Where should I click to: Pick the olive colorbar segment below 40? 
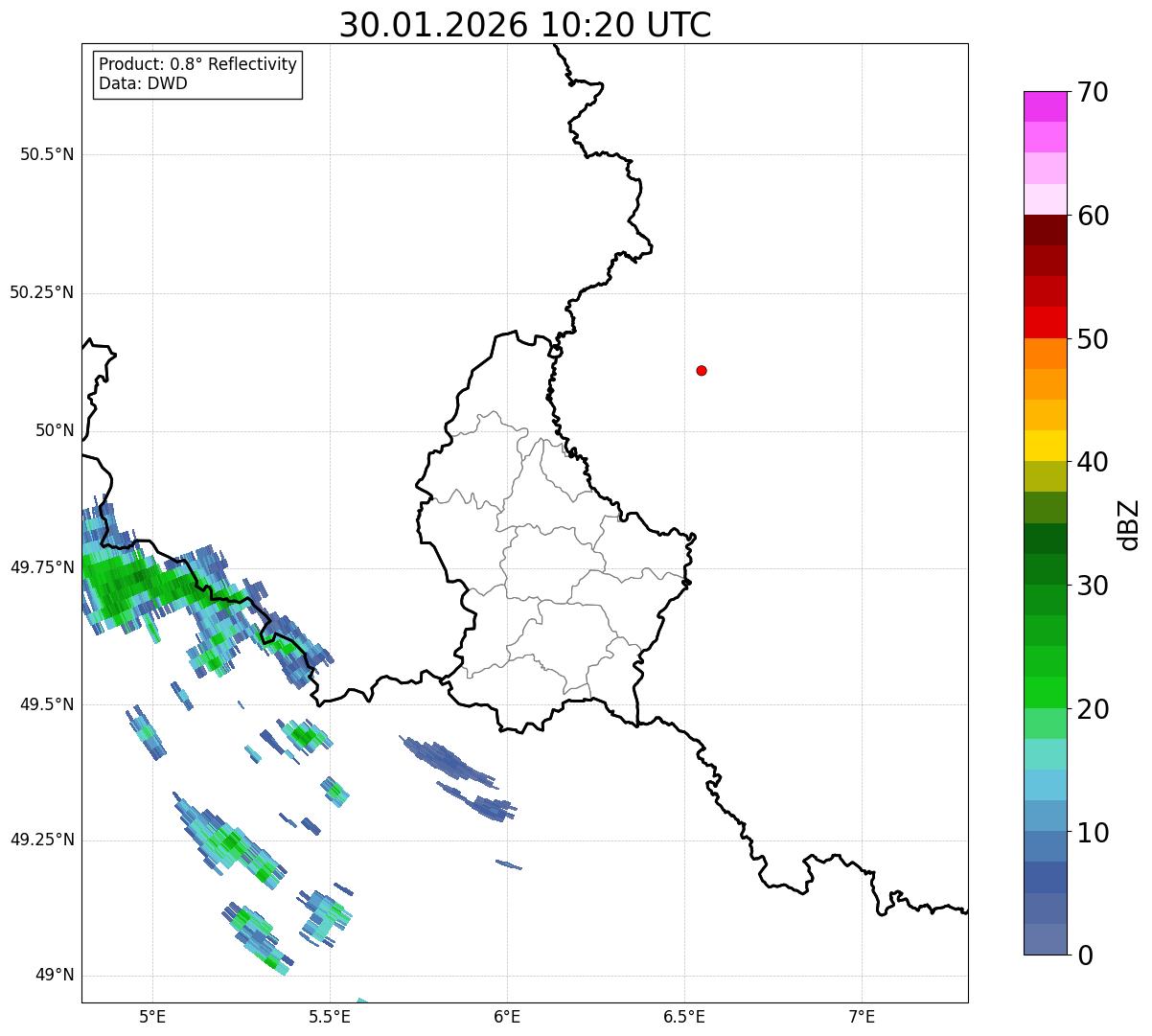[x=1045, y=476]
